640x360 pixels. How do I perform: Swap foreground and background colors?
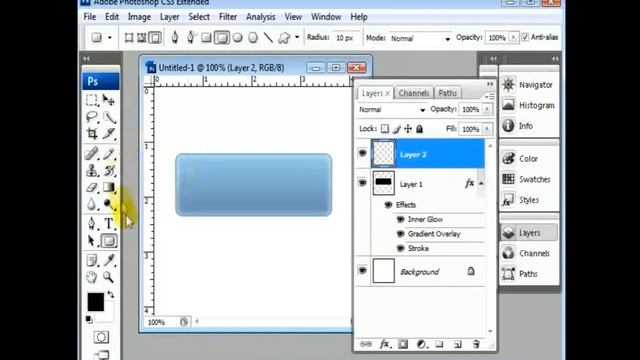coord(111,294)
